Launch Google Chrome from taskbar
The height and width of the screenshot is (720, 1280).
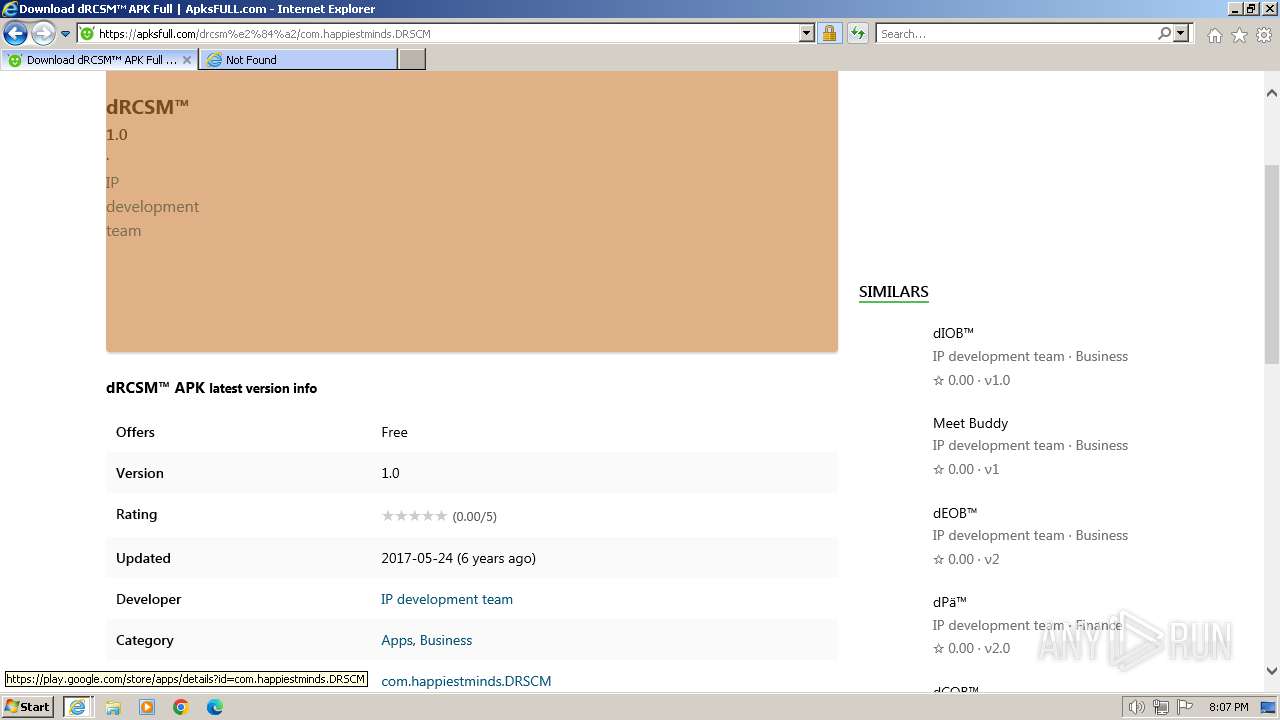(181, 707)
